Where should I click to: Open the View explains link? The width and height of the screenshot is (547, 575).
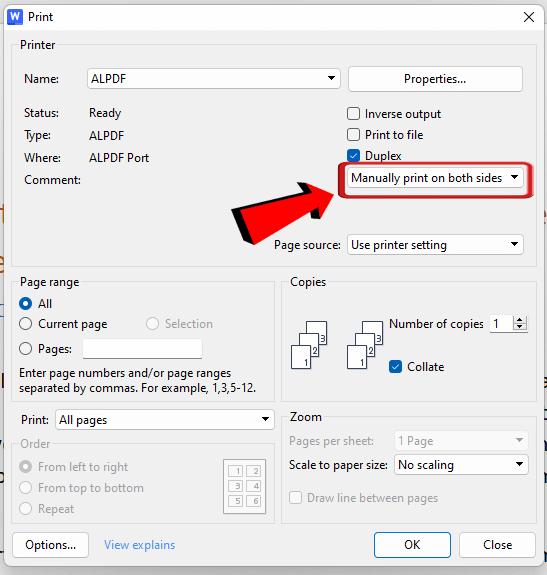pos(140,545)
